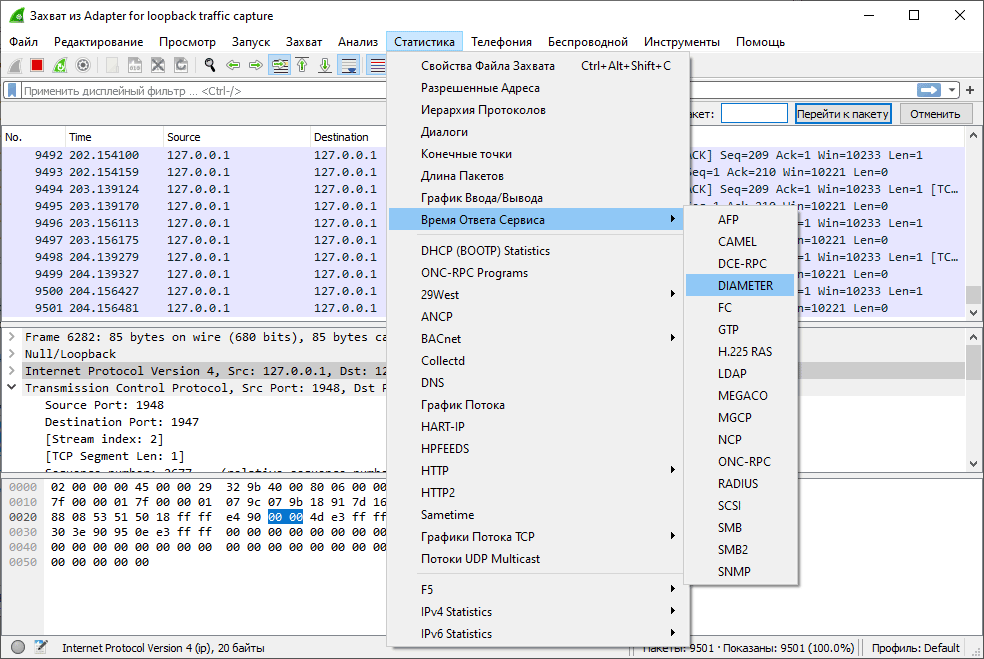Open capture file comment notepad icon
This screenshot has height=659, width=984.
pos(41,647)
